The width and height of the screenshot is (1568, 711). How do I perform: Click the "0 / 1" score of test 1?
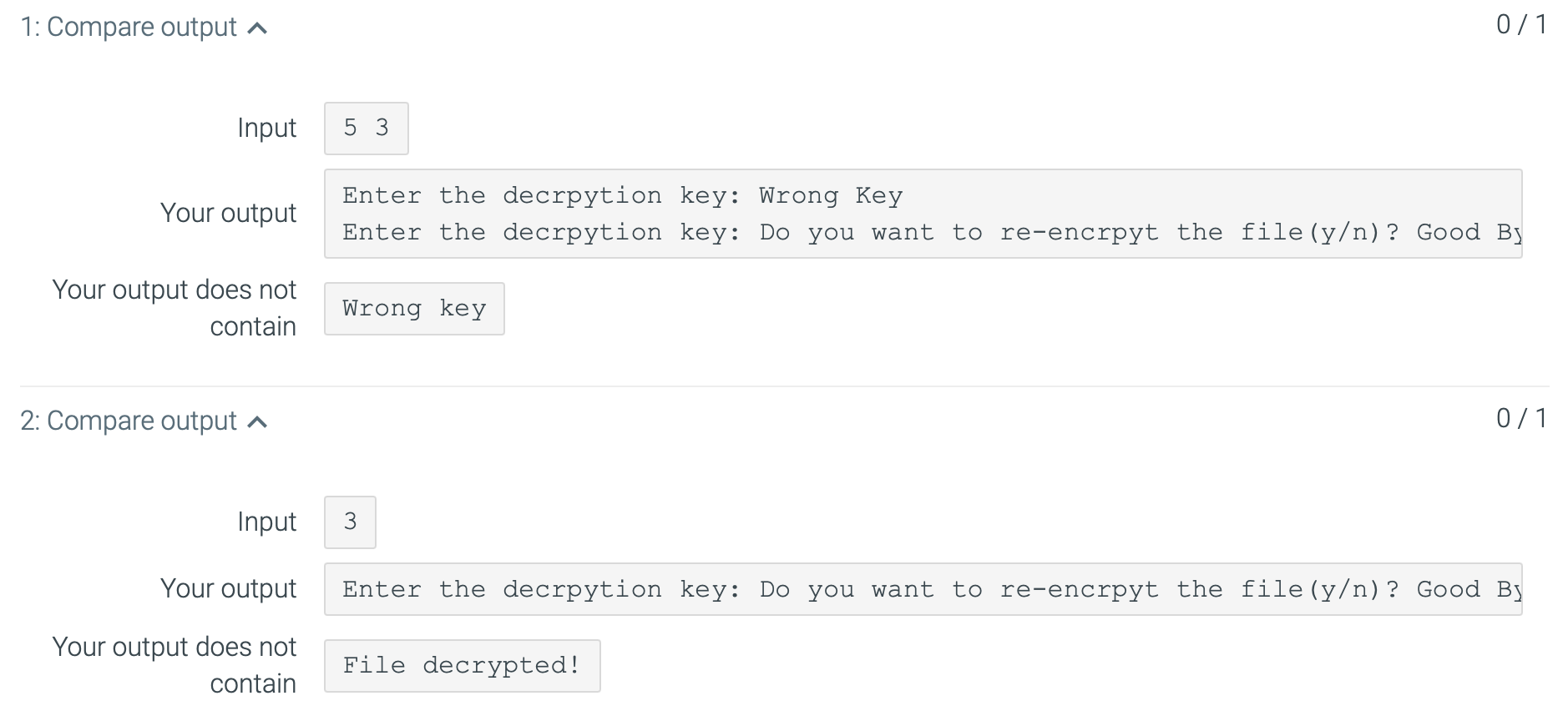(x=1521, y=25)
